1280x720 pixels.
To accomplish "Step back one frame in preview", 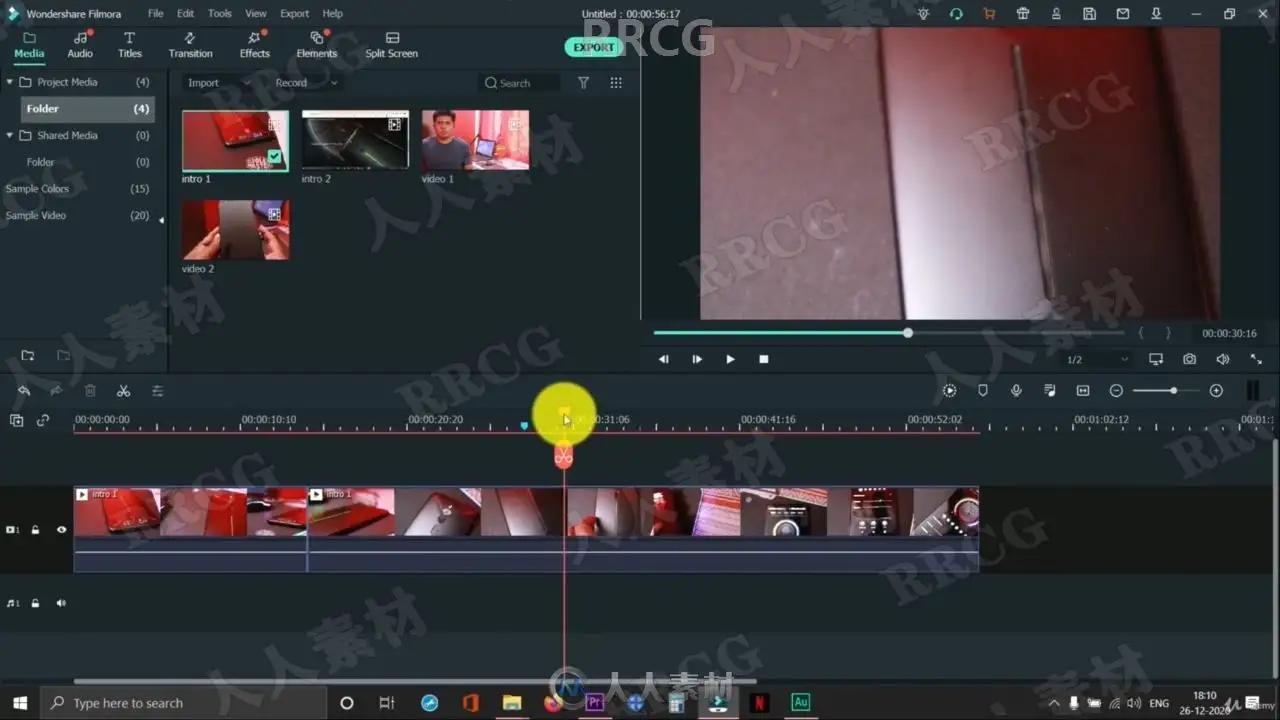I will pyautogui.click(x=663, y=359).
